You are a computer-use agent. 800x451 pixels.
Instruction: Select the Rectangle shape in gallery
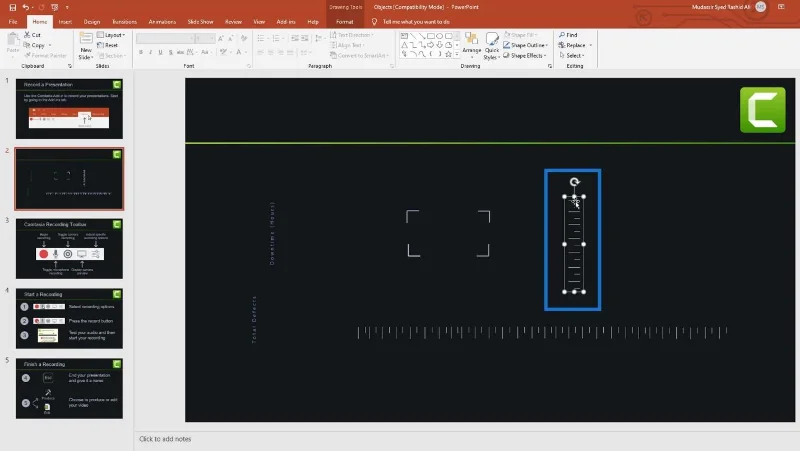pyautogui.click(x=431, y=36)
